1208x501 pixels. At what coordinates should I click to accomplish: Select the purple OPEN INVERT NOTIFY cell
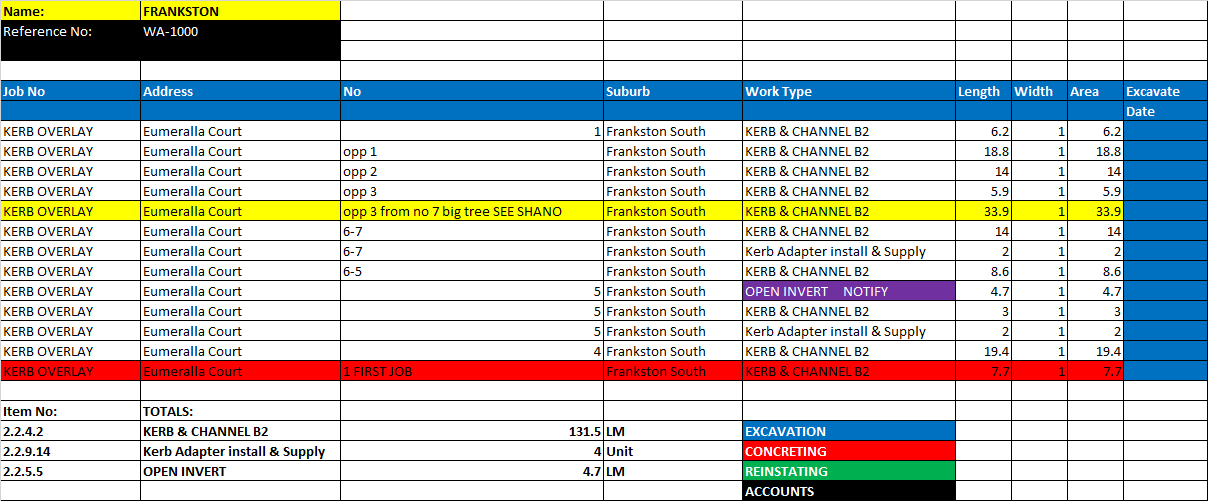pos(848,291)
